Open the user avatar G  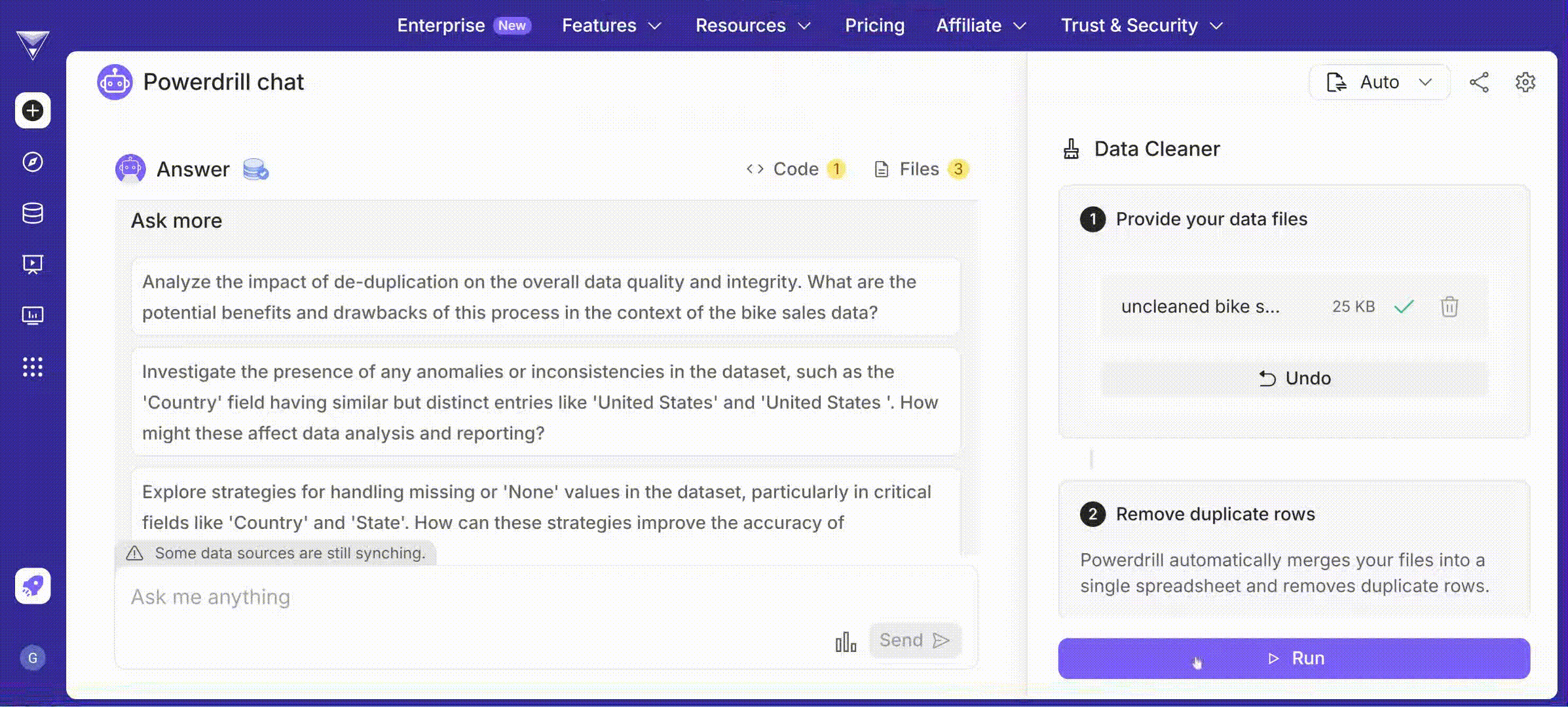tap(33, 658)
